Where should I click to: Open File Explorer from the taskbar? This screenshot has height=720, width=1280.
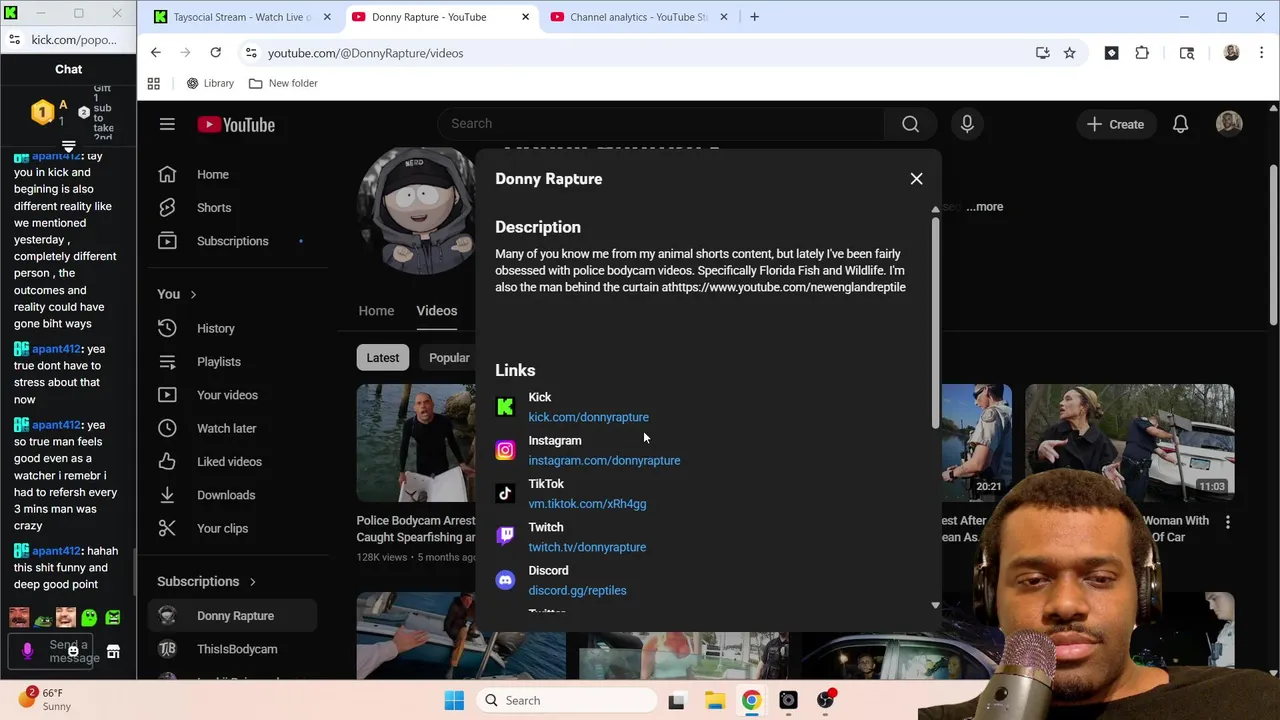pos(714,701)
